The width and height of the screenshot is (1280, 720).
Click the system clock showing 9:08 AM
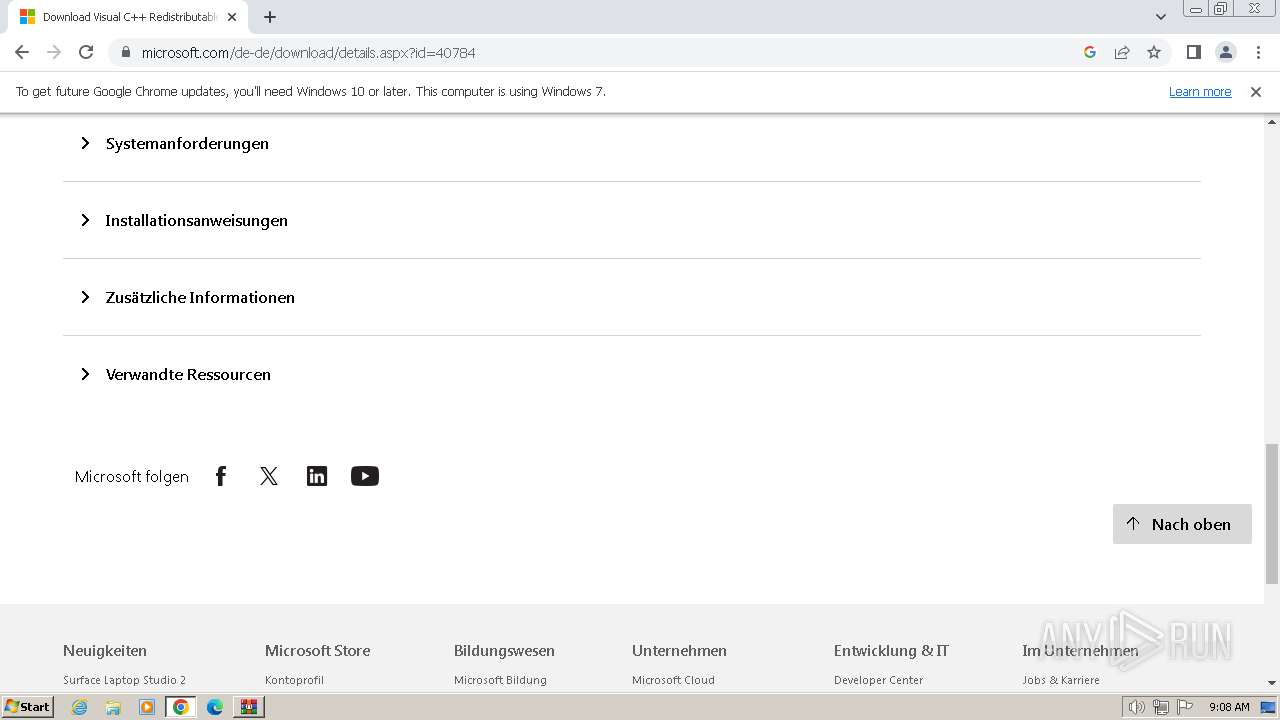click(1229, 707)
